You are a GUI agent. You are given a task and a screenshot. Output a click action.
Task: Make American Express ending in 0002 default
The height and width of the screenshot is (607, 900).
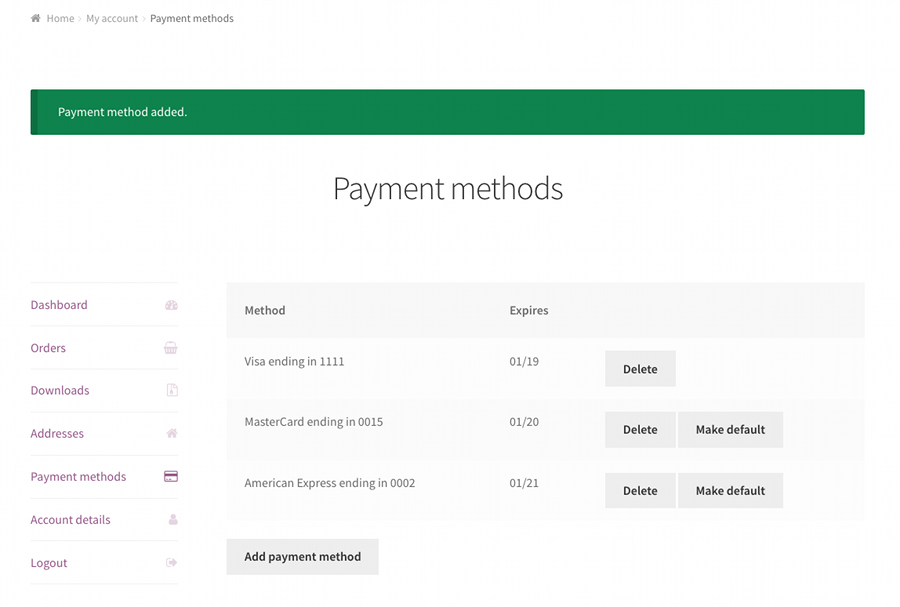(730, 491)
